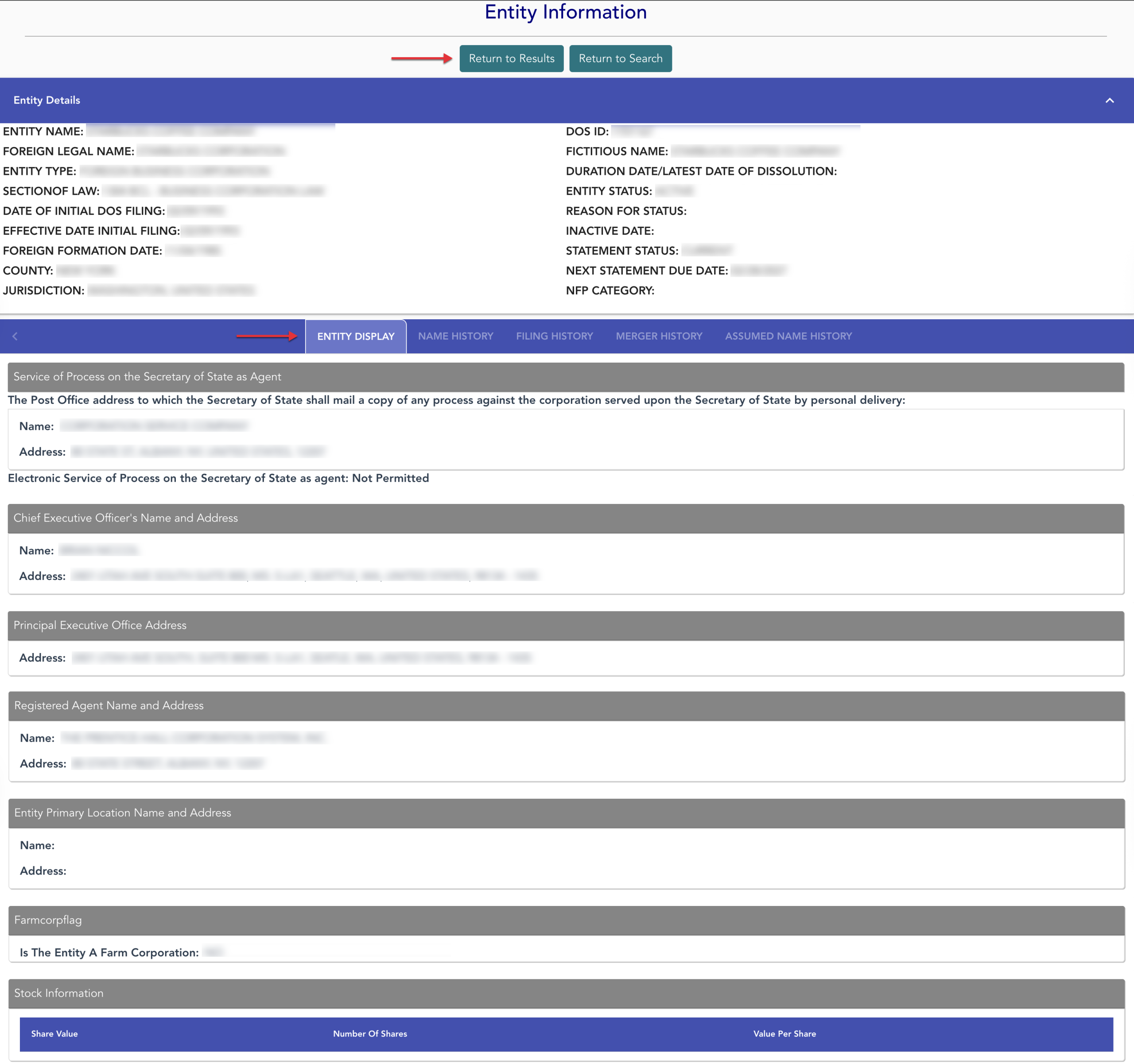
Task: Click the Service of Process section header
Action: [147, 377]
